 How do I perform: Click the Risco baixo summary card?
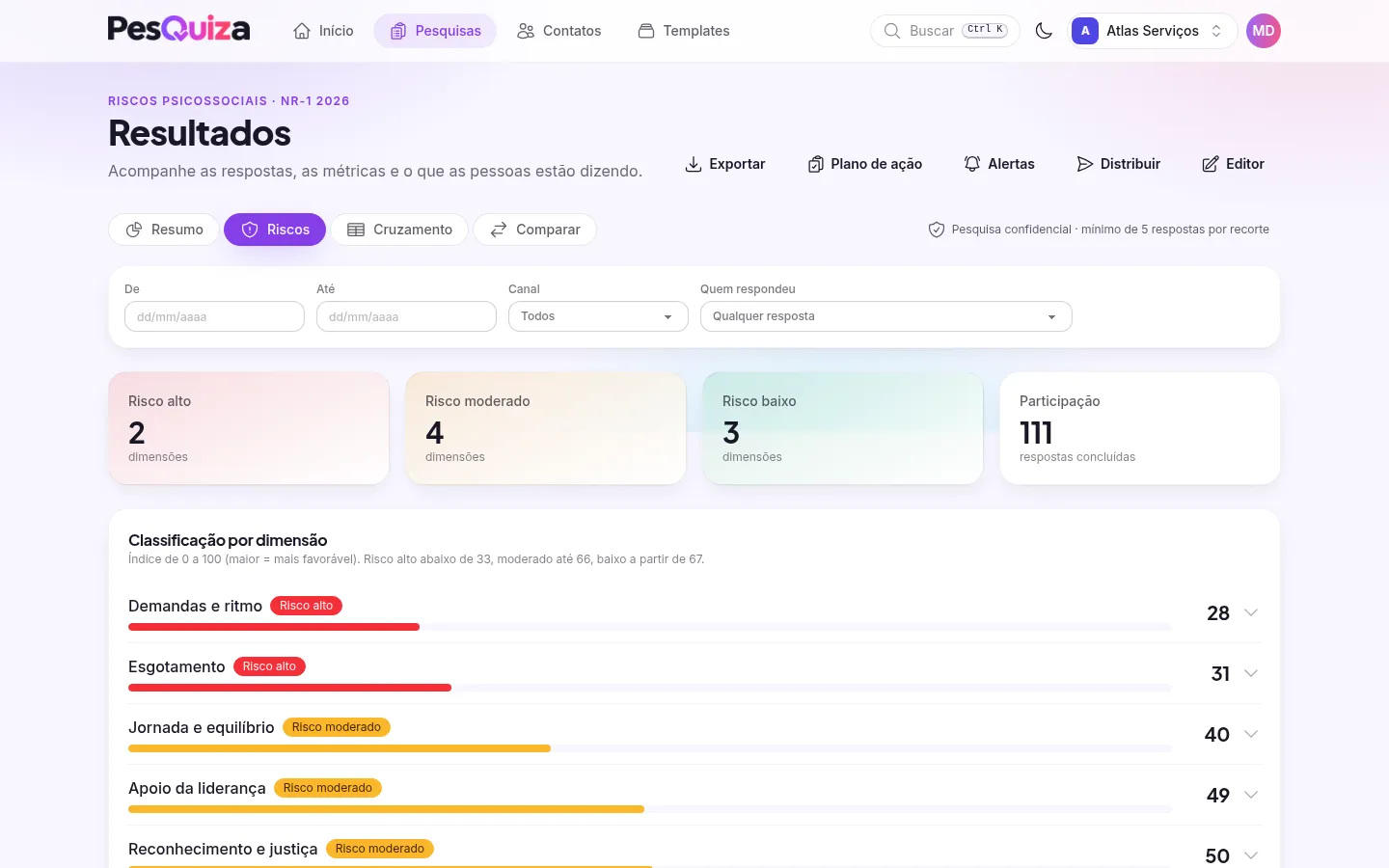click(x=843, y=428)
